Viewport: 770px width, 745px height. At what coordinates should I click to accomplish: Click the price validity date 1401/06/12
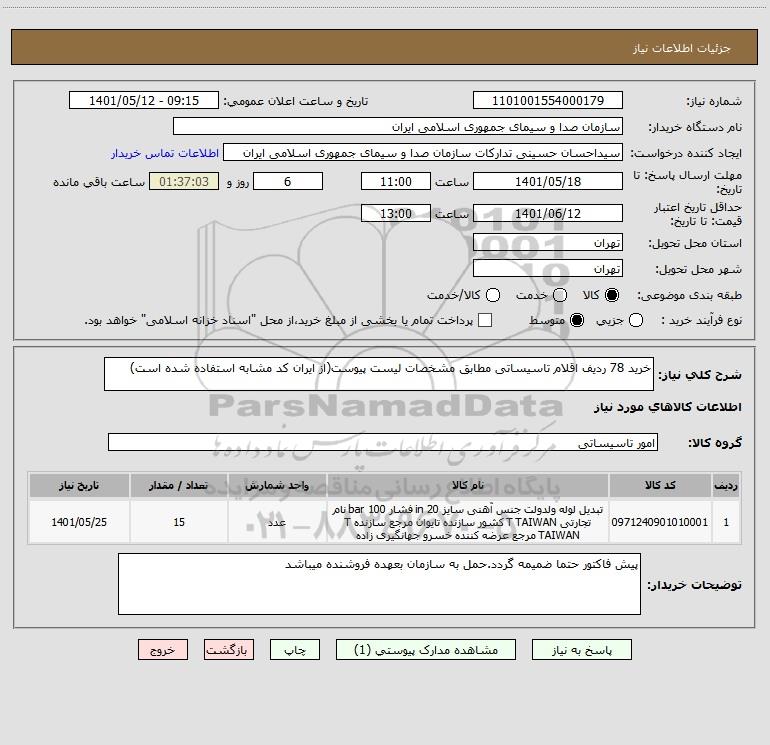548,213
